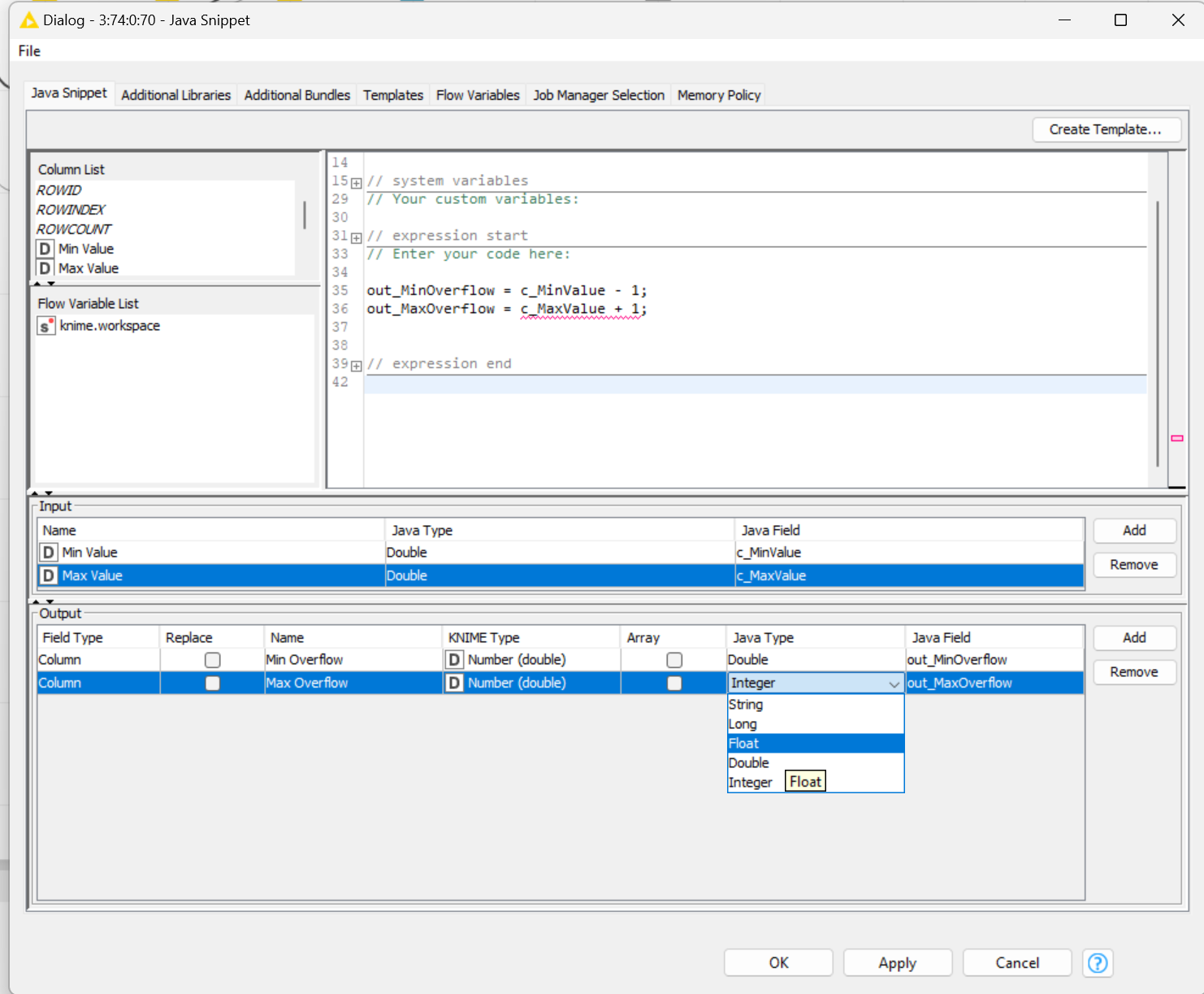Click the Min Value double icon in Column List
This screenshot has width=1204, height=994.
(45, 249)
